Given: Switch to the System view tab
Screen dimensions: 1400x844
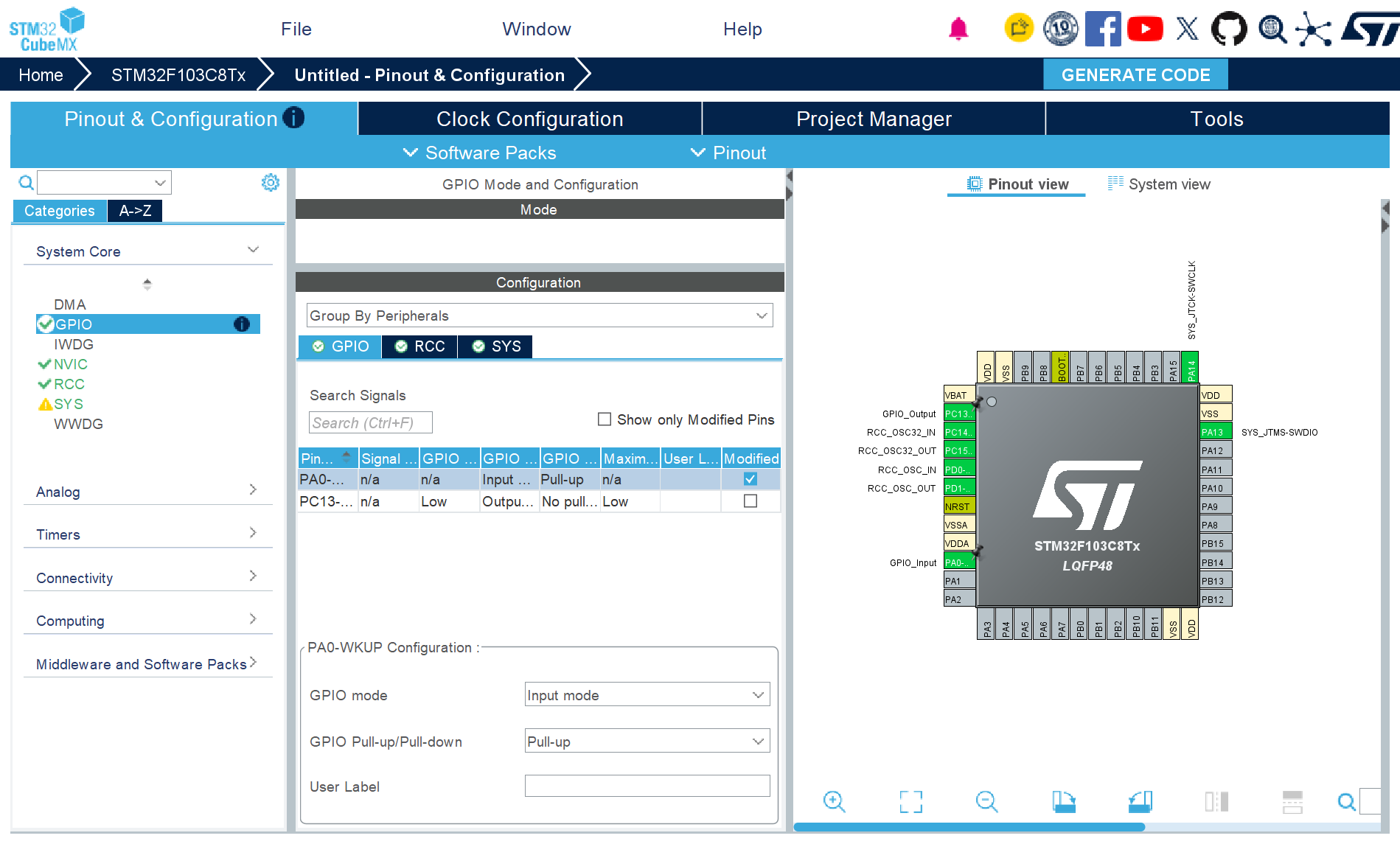Looking at the screenshot, I should (1159, 184).
